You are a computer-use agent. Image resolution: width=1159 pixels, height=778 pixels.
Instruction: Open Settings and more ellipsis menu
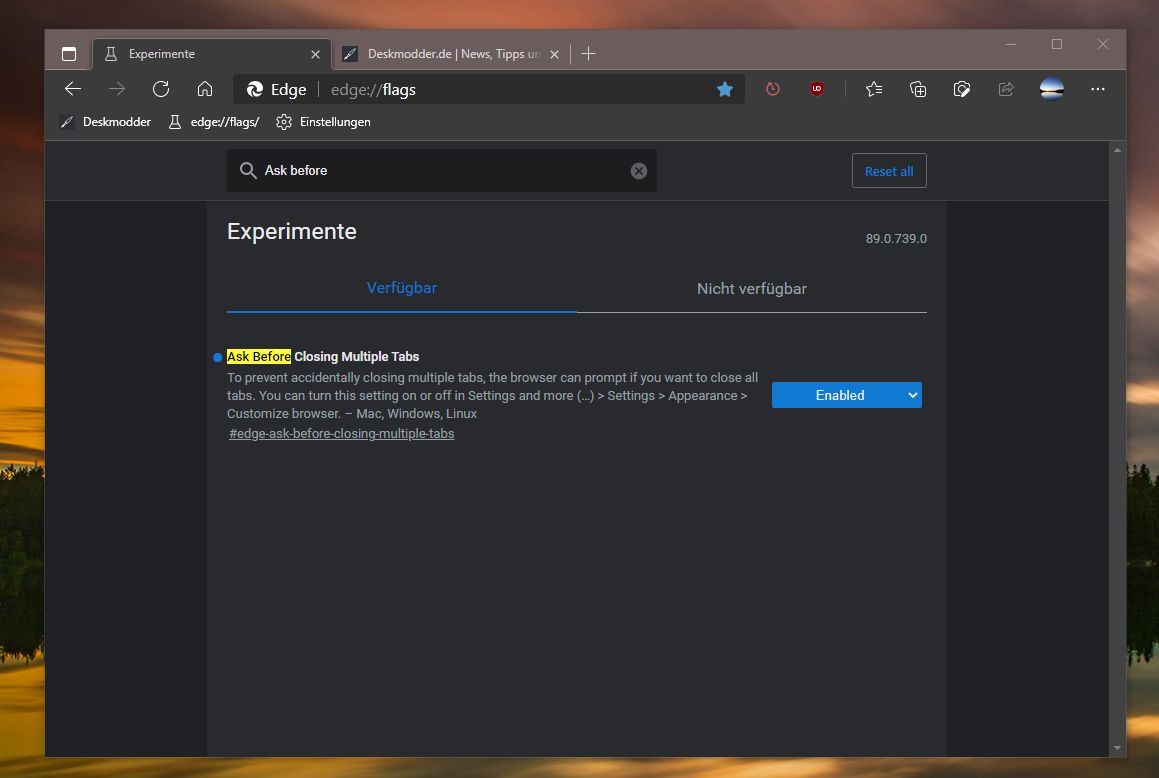[1098, 89]
